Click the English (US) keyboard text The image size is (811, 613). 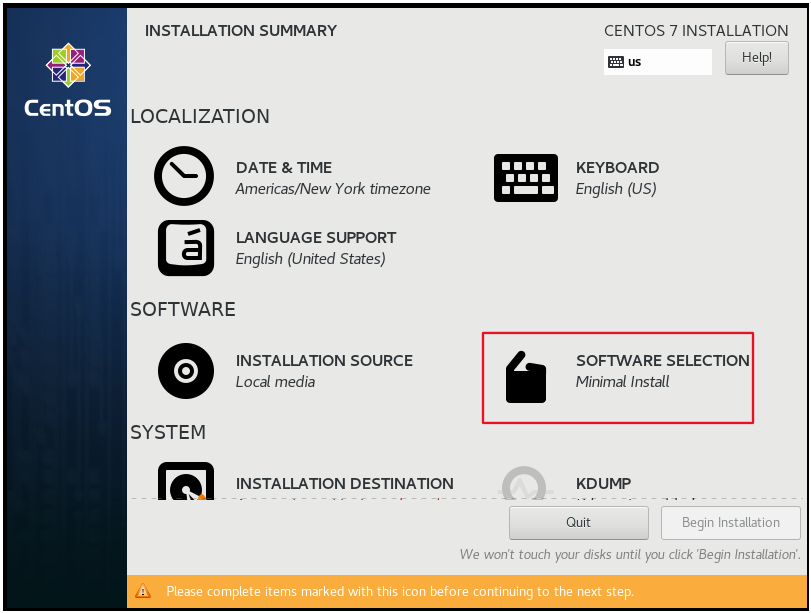tap(616, 189)
